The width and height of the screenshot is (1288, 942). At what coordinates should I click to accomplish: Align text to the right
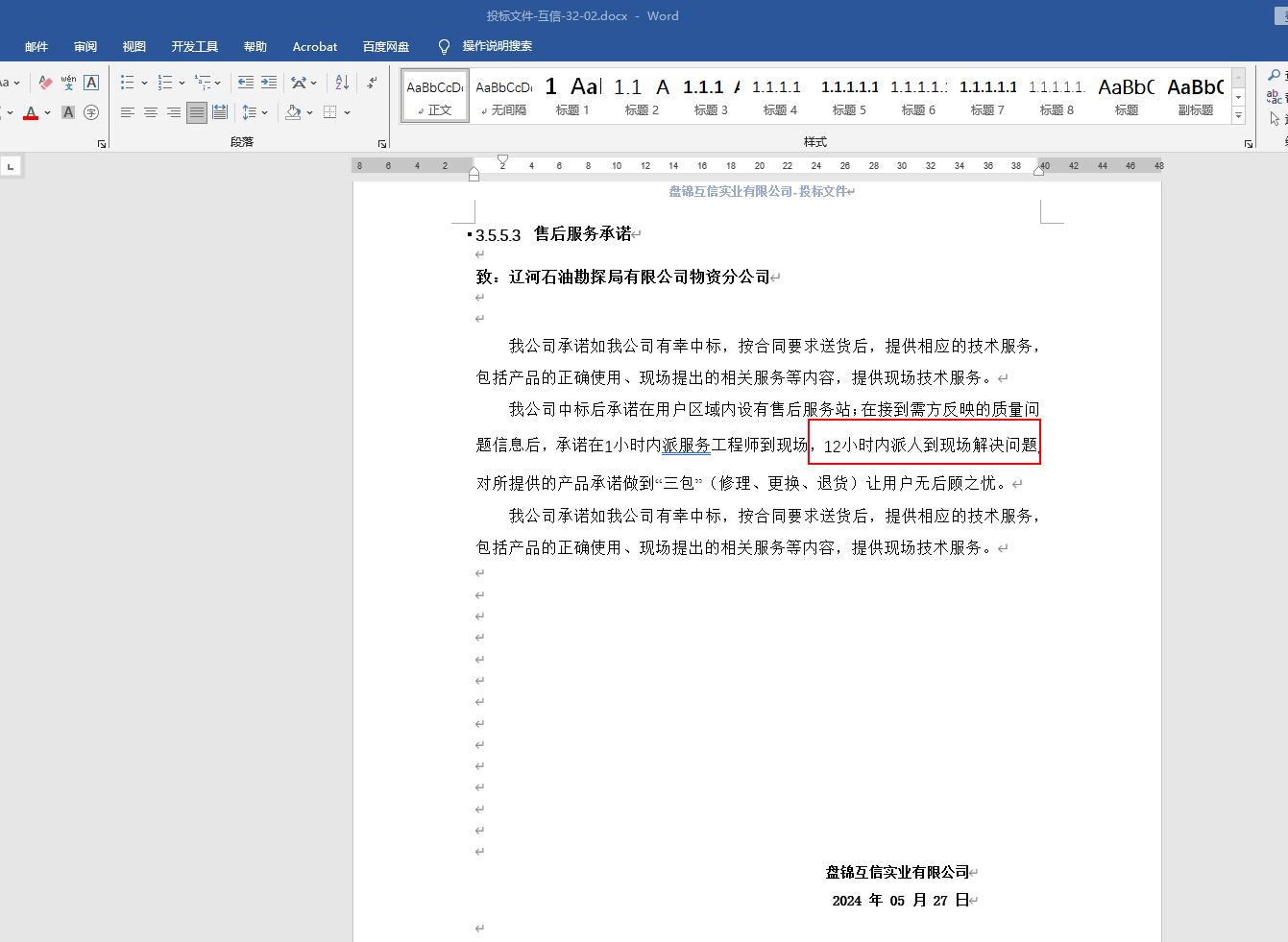click(x=174, y=112)
